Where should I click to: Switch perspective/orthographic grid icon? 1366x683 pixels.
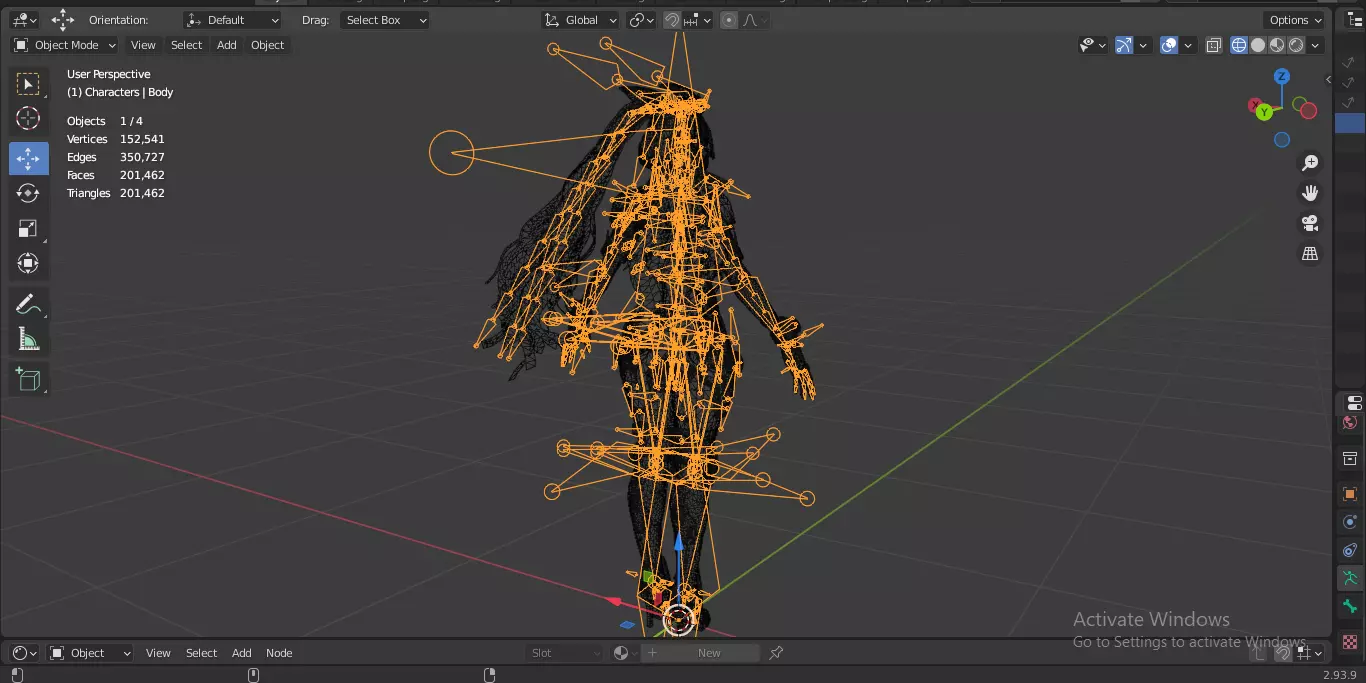pos(1310,254)
